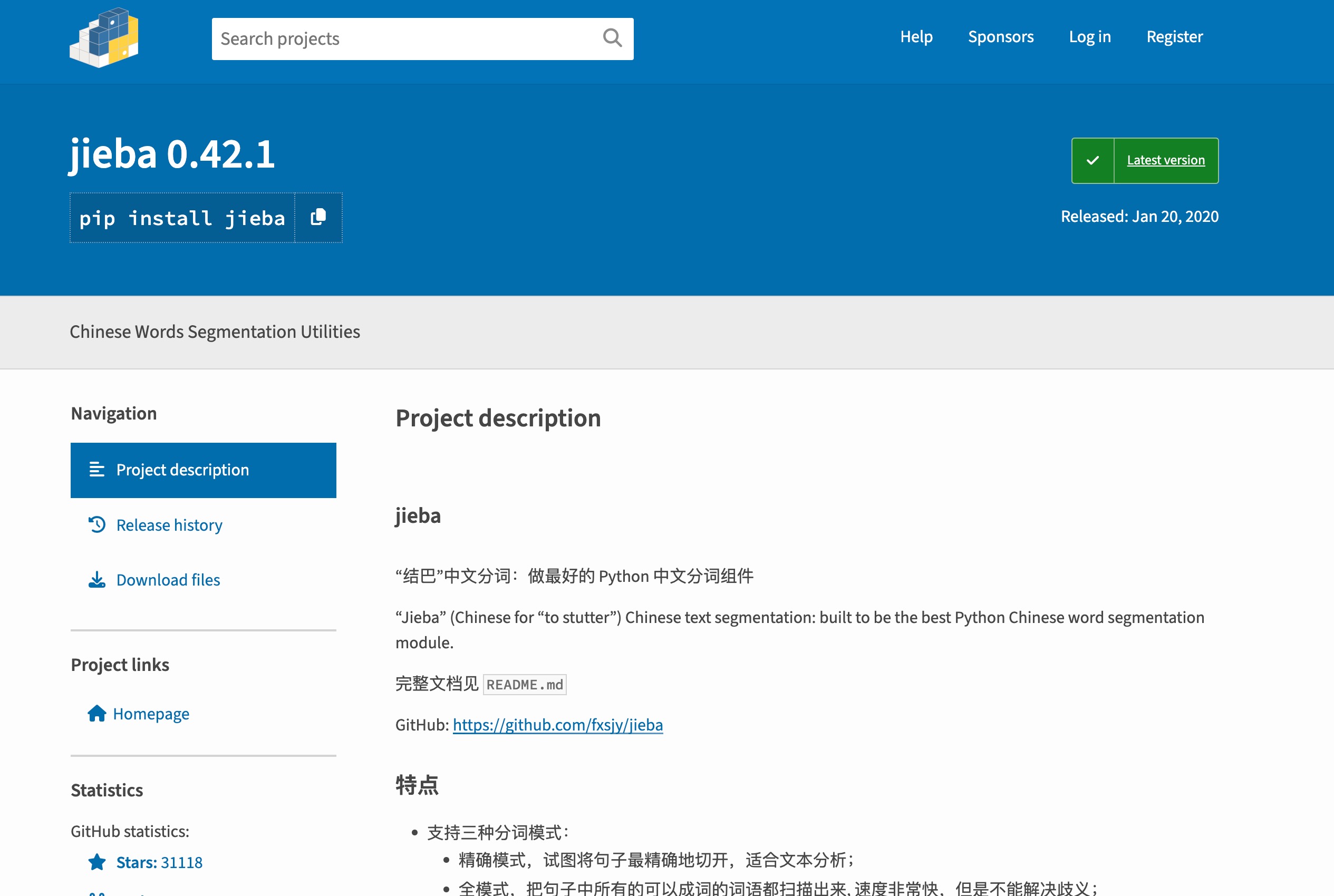Click the README.md code text
Screen dimensions: 1334x896
pos(525,684)
